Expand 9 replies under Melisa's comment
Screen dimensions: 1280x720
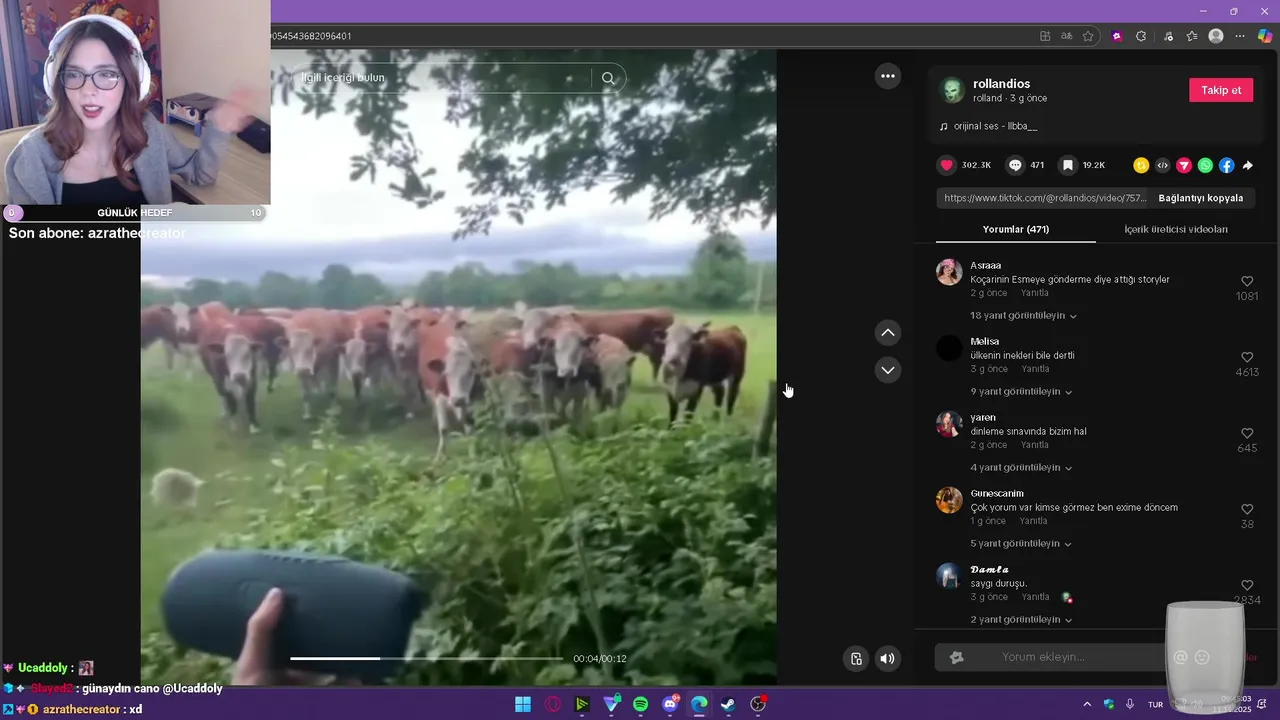(1021, 392)
